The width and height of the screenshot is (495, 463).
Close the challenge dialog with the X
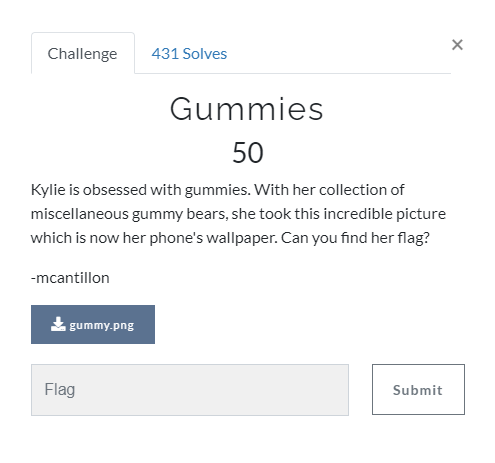point(457,45)
